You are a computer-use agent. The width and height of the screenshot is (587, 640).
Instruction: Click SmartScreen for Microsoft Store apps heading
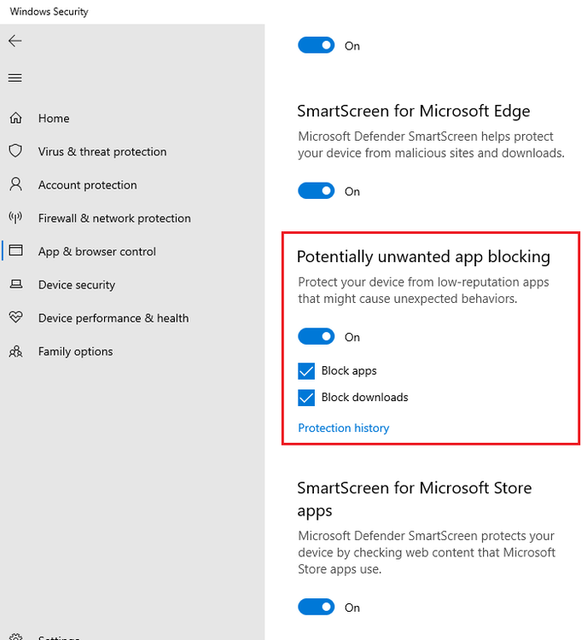coord(414,499)
